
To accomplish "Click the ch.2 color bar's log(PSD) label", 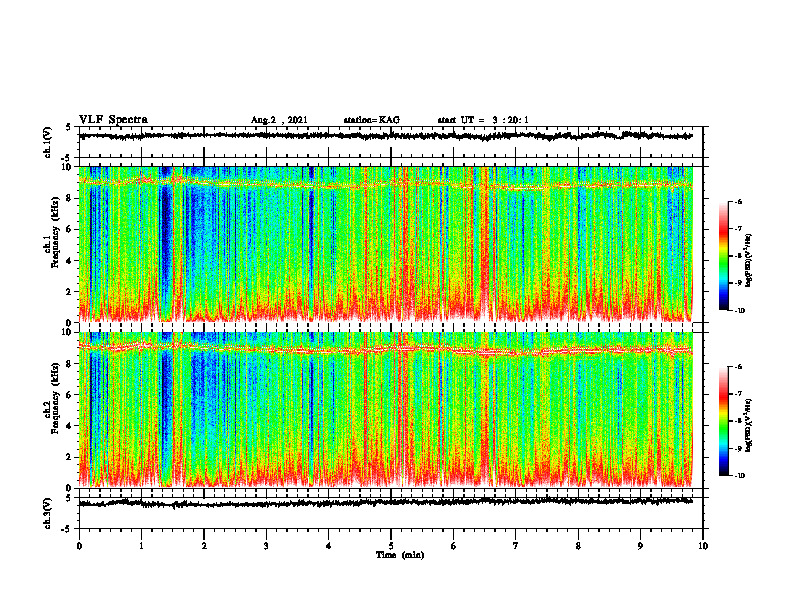I will [x=749, y=426].
